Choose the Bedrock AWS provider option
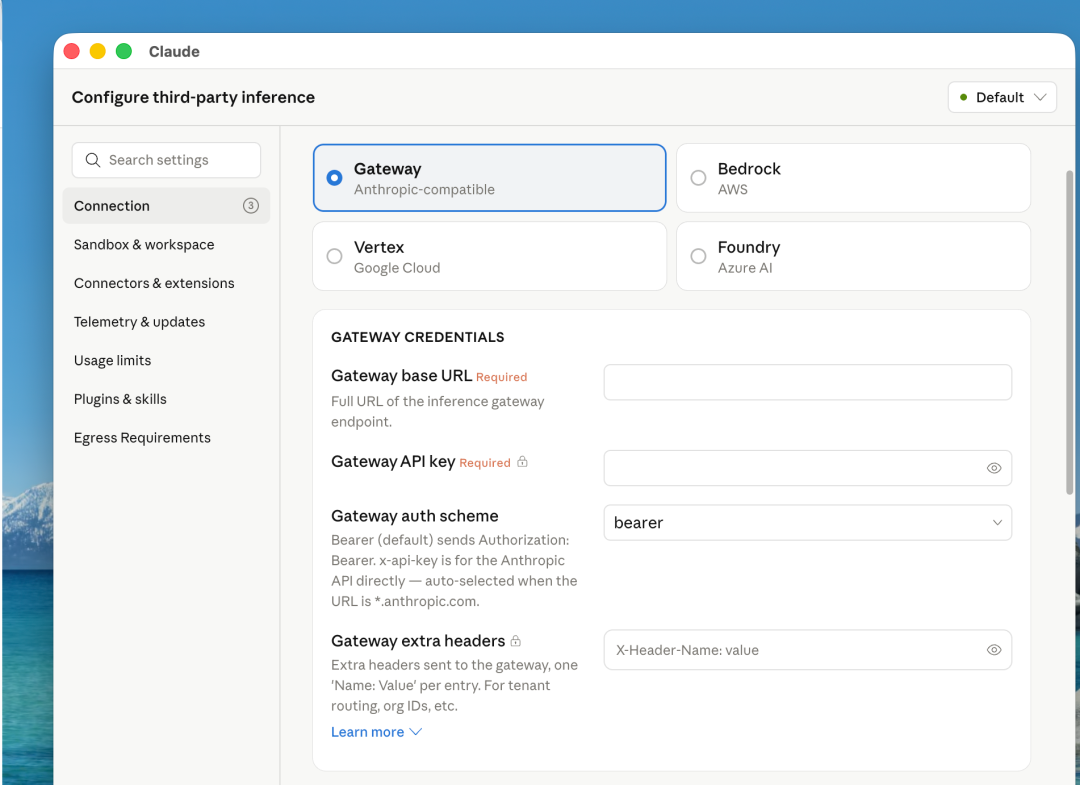Screen dimensions: 1080x785 click(699, 178)
